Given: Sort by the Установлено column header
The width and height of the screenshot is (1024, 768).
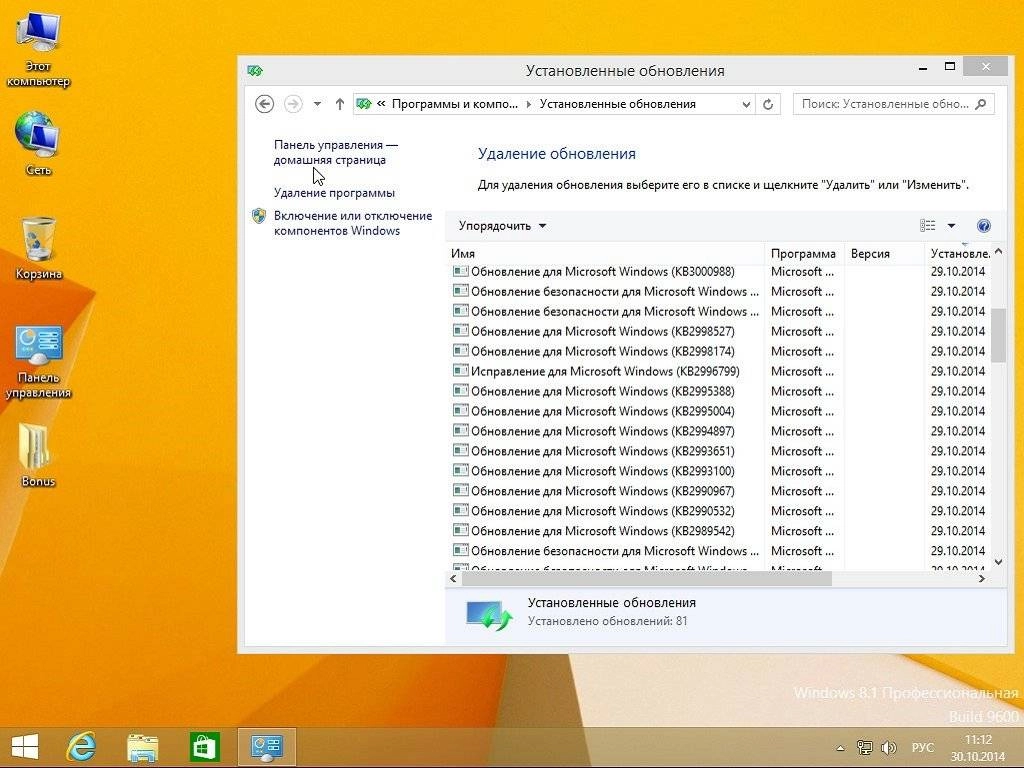Looking at the screenshot, I should 960,253.
